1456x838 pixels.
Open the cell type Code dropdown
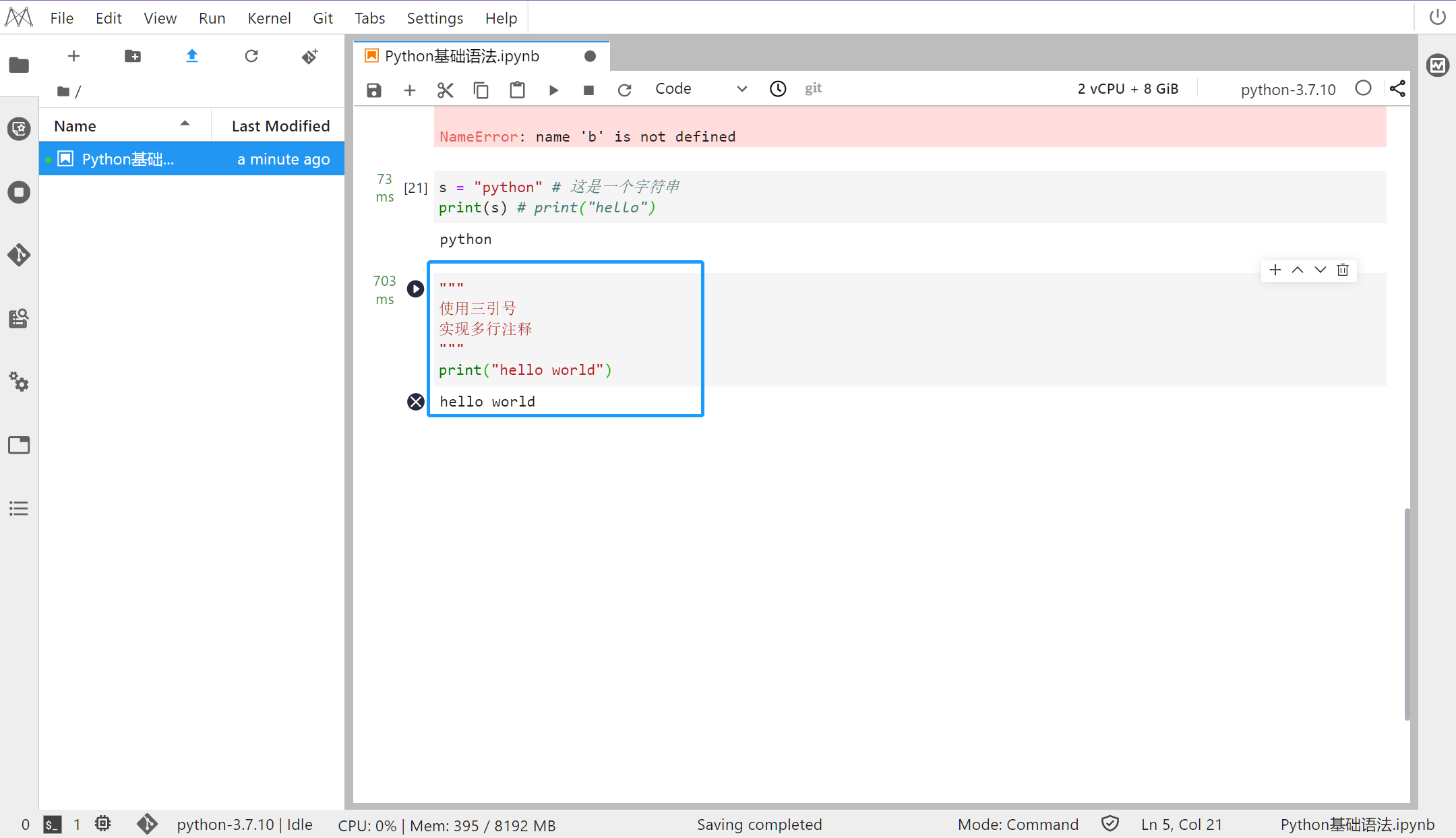(701, 89)
